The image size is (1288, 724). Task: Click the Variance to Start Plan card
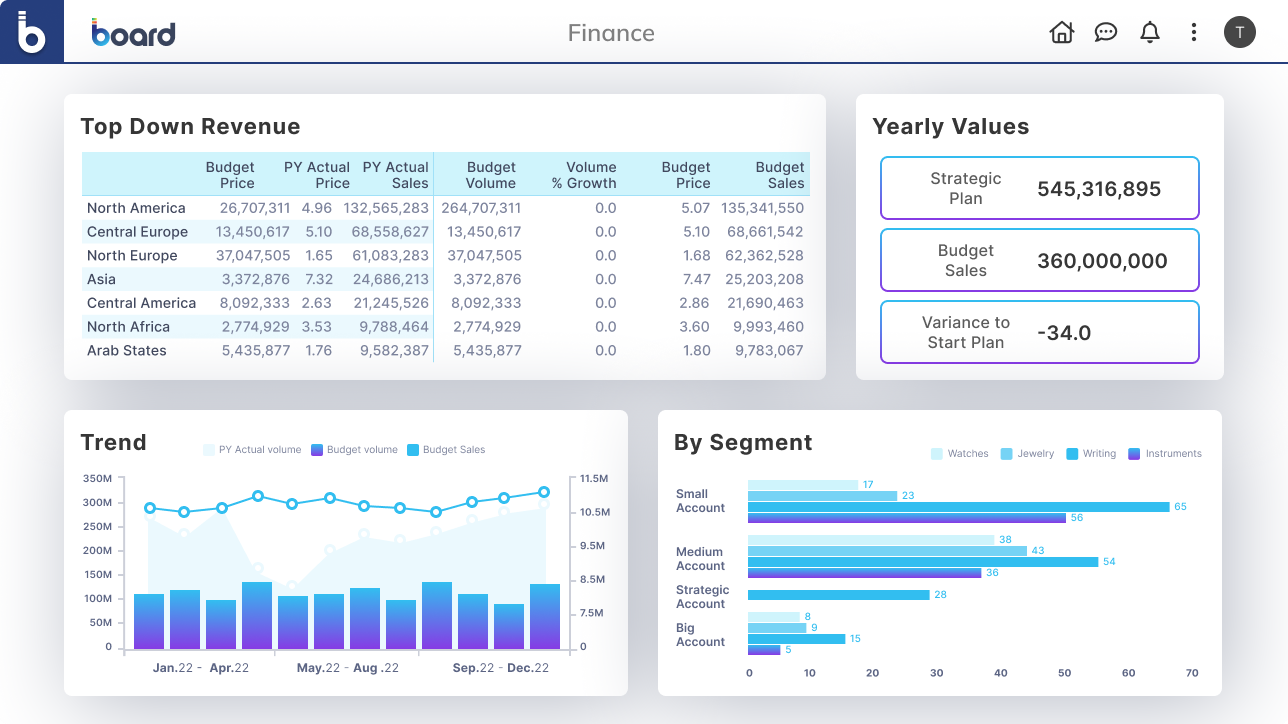[1039, 332]
